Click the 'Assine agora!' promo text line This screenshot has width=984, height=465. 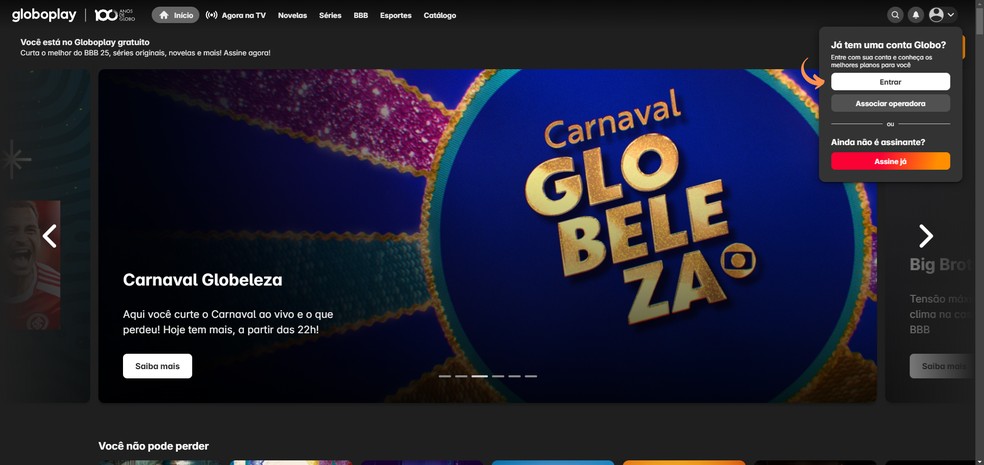[x=146, y=53]
